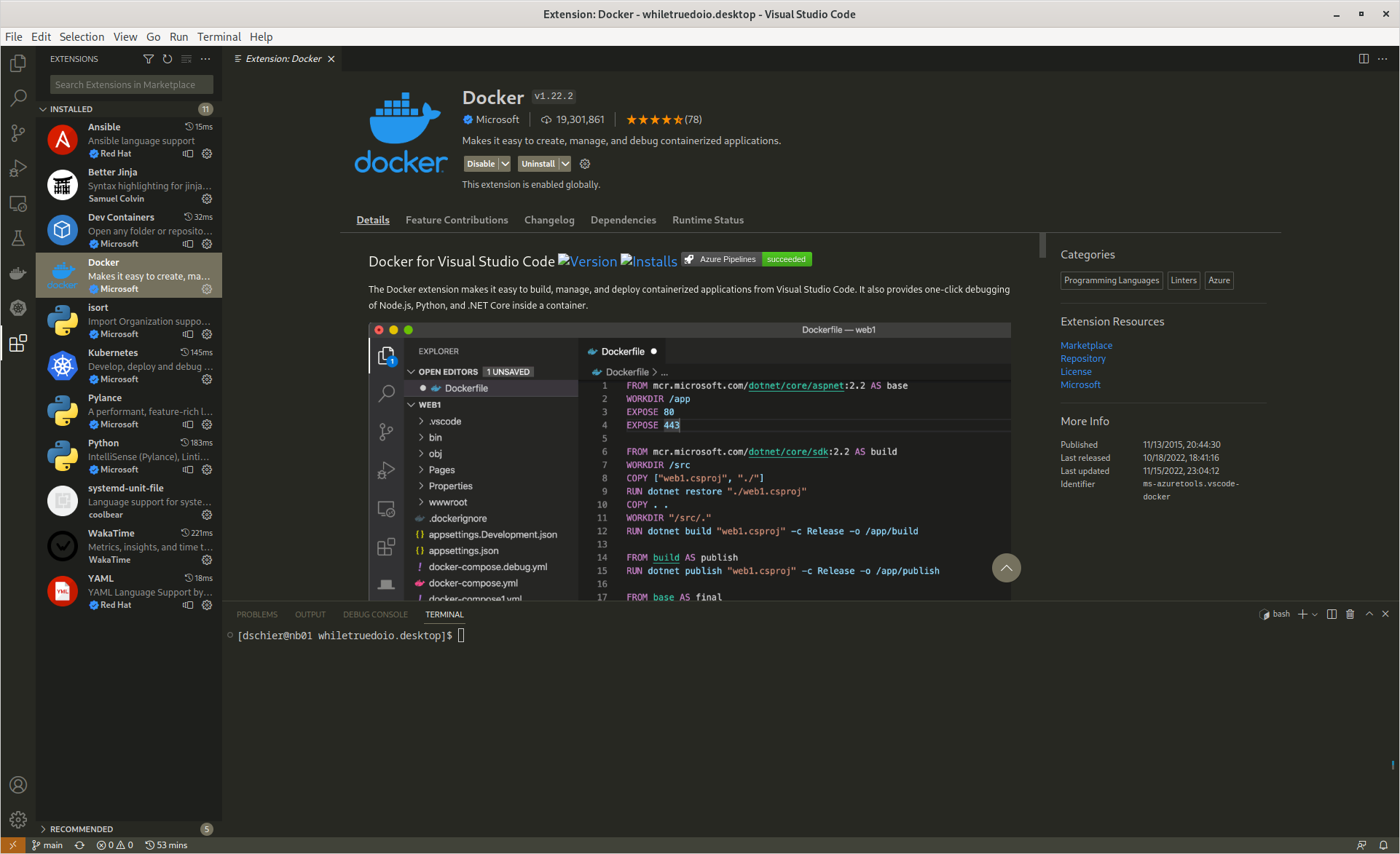Open notifications bell in status bar
Image resolution: width=1400 pixels, height=854 pixels.
point(1383,845)
